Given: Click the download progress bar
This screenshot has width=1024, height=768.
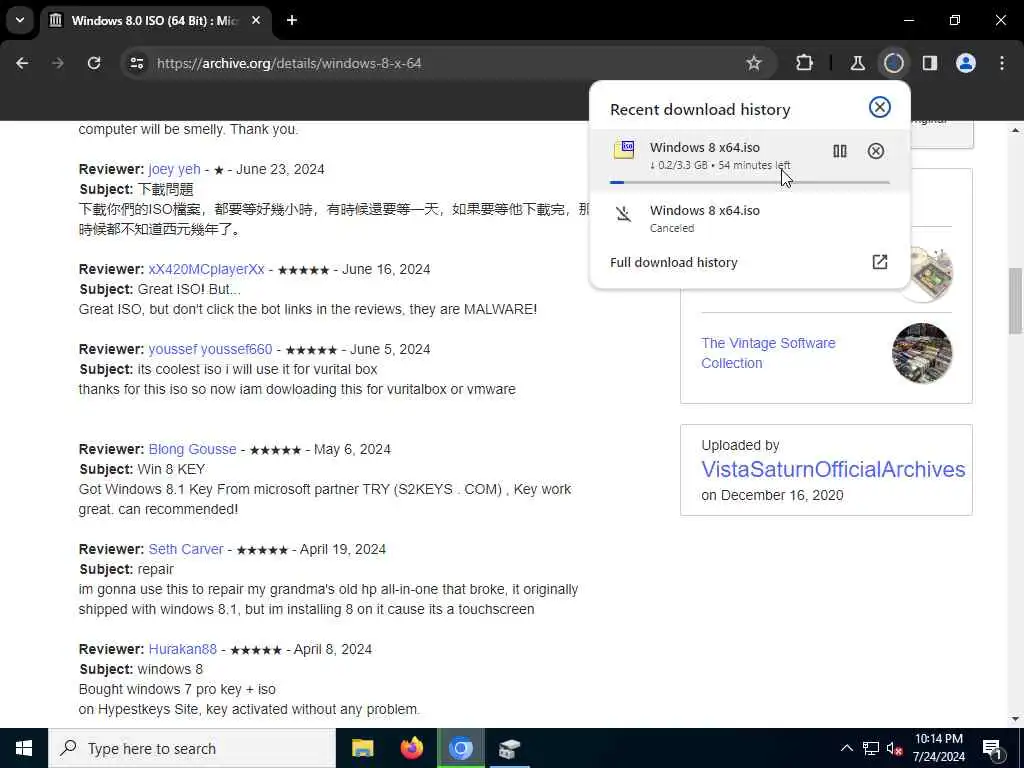Looking at the screenshot, I should point(750,182).
